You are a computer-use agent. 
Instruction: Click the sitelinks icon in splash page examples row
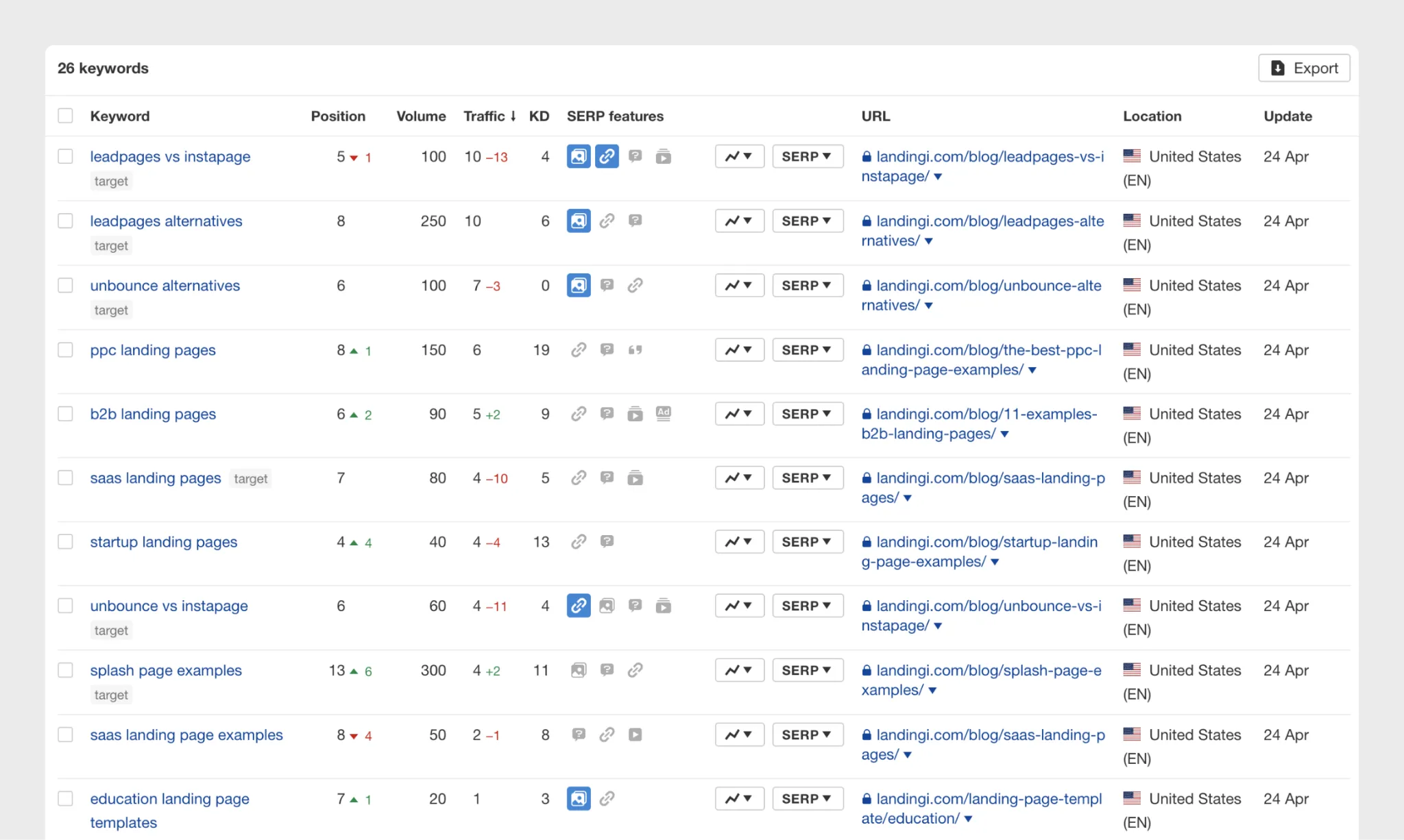click(635, 670)
